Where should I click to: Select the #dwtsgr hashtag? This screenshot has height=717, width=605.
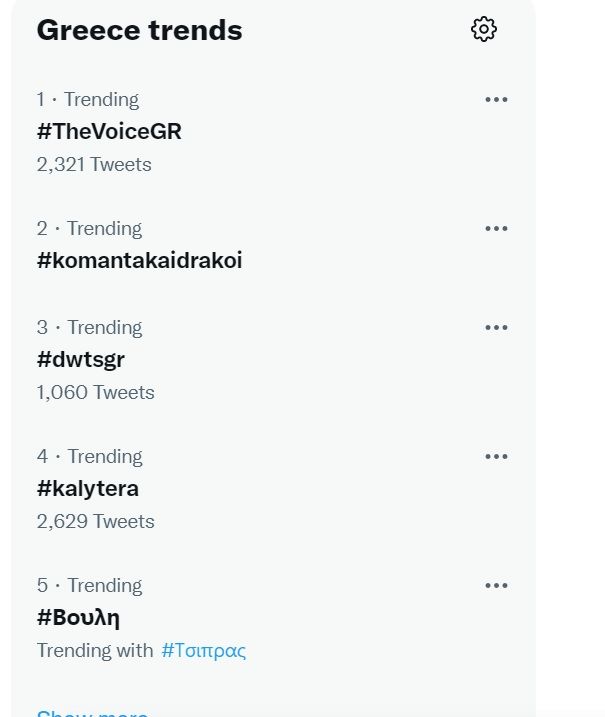[81, 359]
